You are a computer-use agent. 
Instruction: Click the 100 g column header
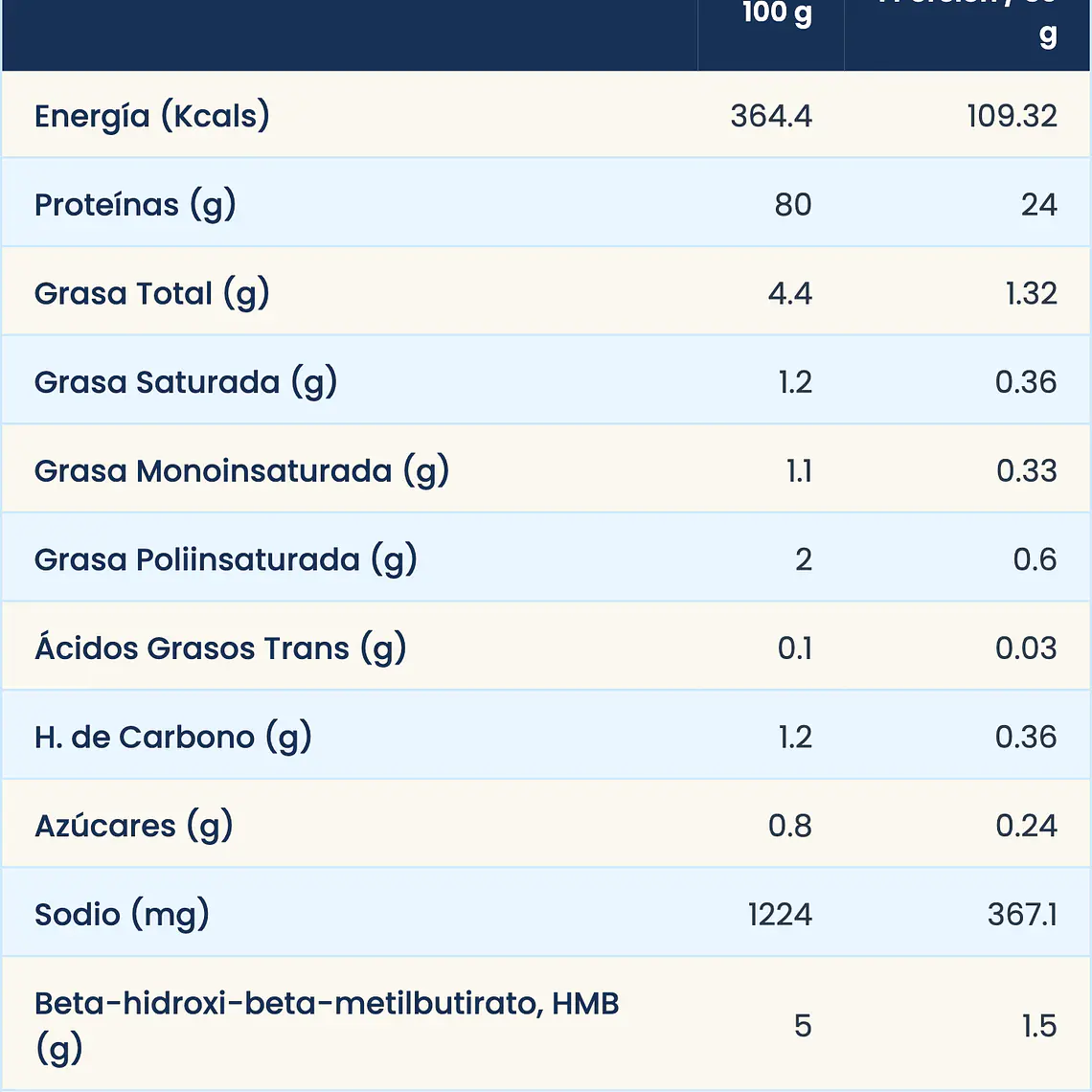(777, 14)
